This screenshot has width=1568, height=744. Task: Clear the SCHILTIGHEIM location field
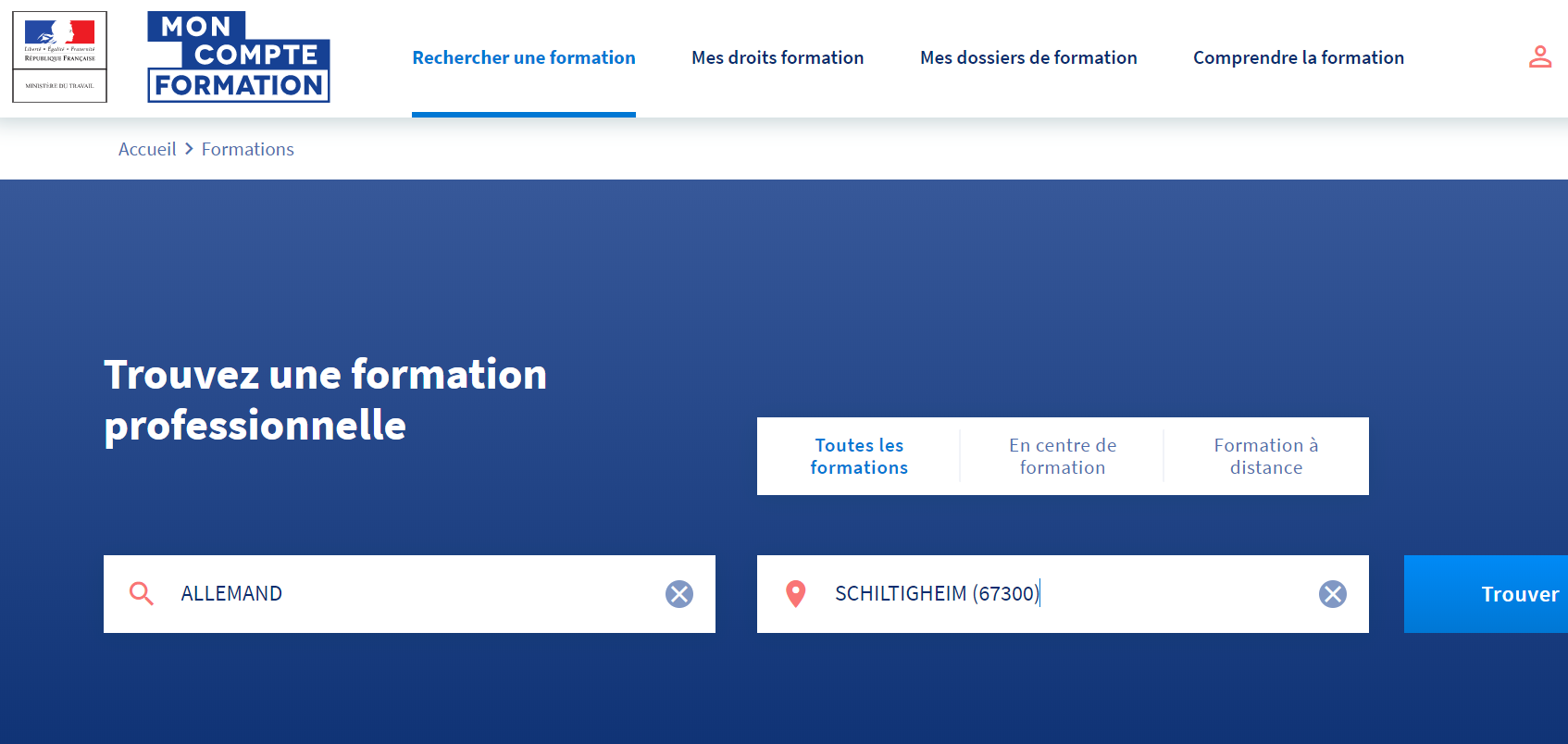[x=1332, y=594]
